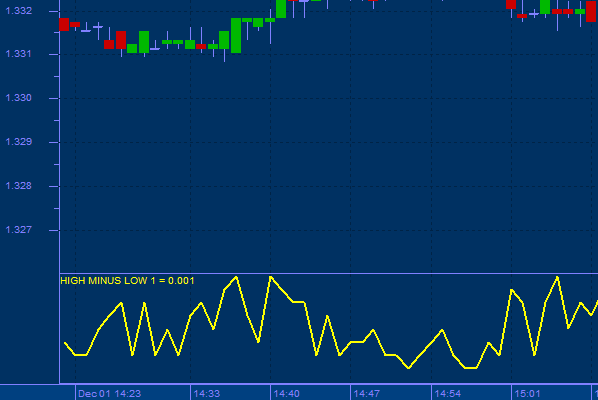The image size is (598, 400).
Task: Click the 15:01 time axis label
Action: click(527, 394)
